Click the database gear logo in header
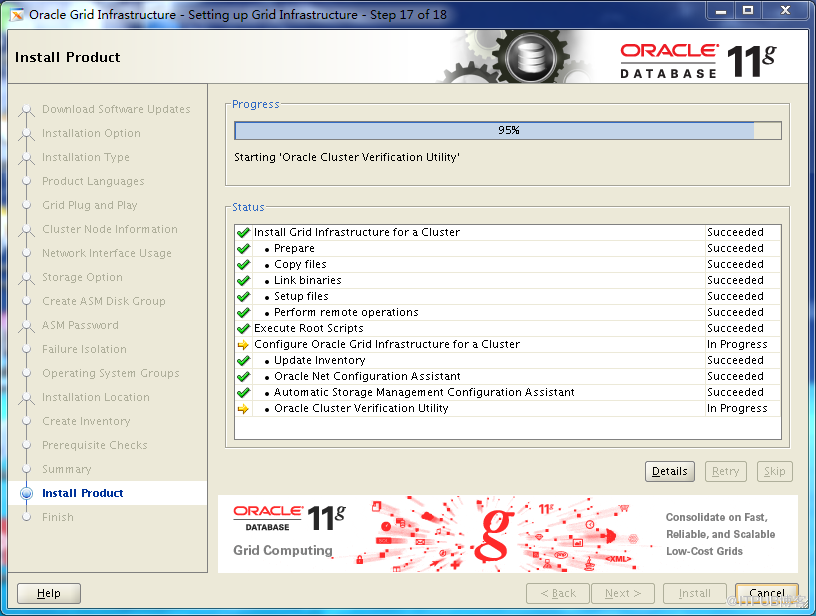The height and width of the screenshot is (616, 816). pyautogui.click(x=530, y=57)
